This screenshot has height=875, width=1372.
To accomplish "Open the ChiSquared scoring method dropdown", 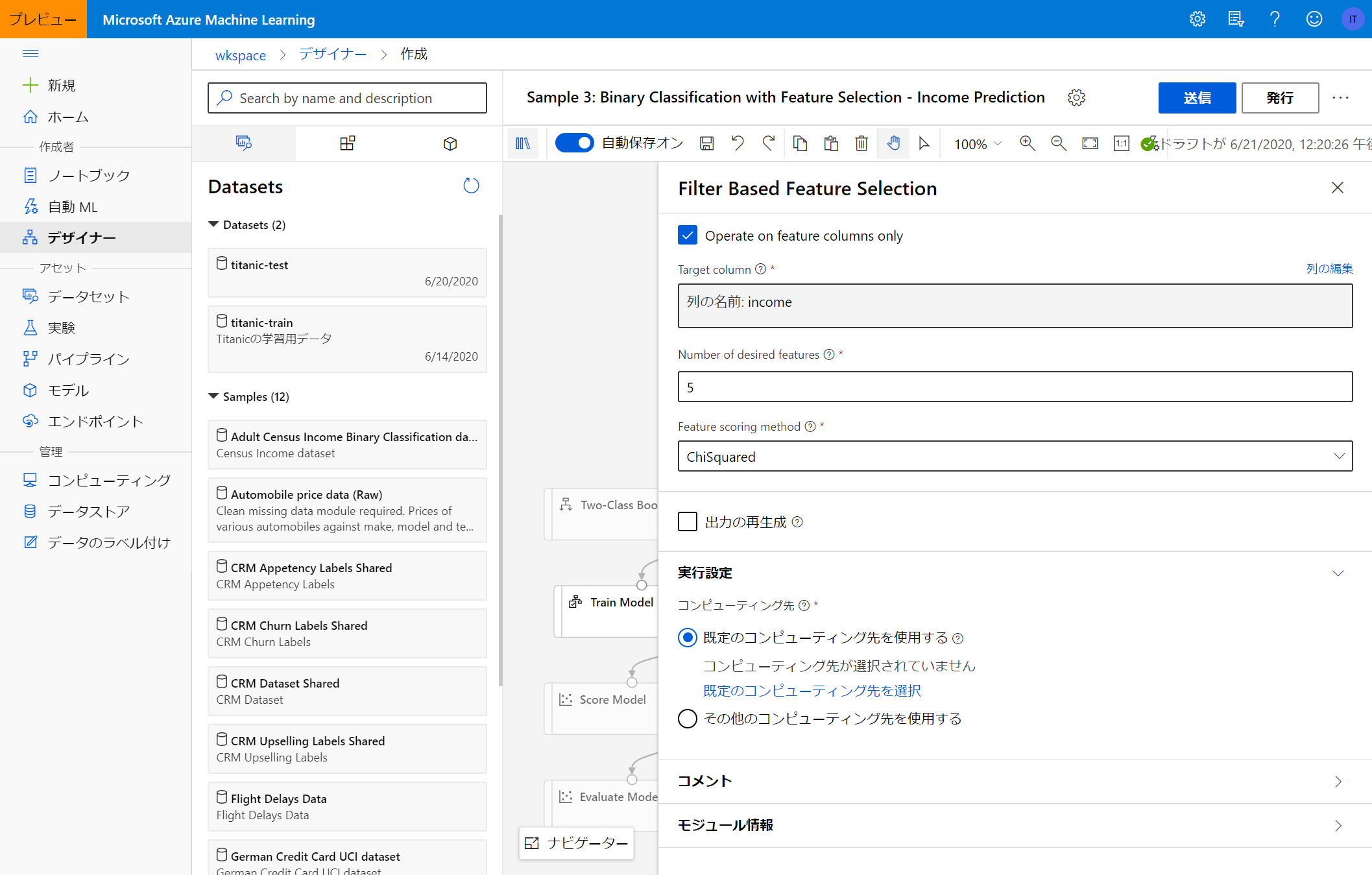I will pyautogui.click(x=1015, y=457).
